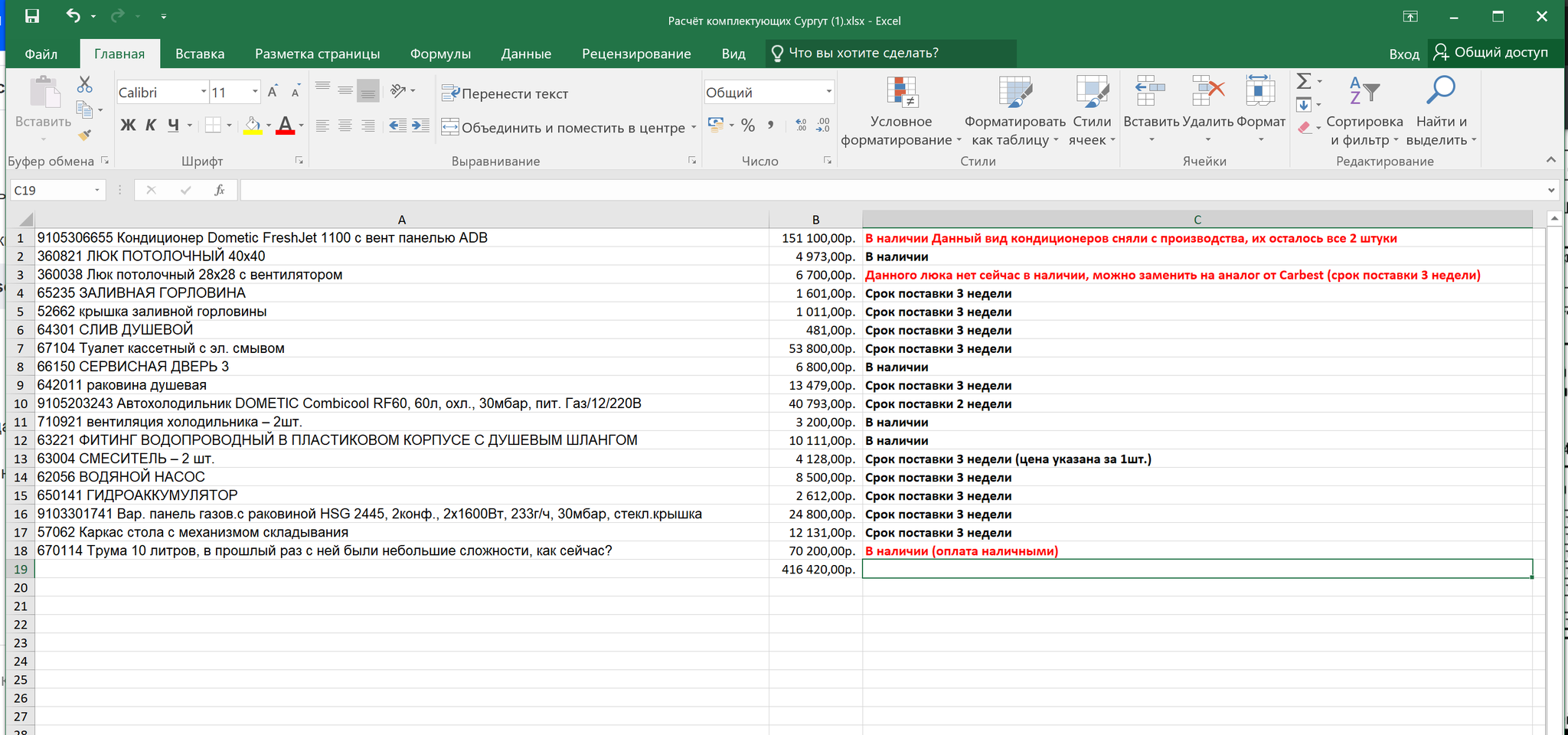Click the AutoSum sigma icon
The image size is (1568, 735).
click(1304, 81)
